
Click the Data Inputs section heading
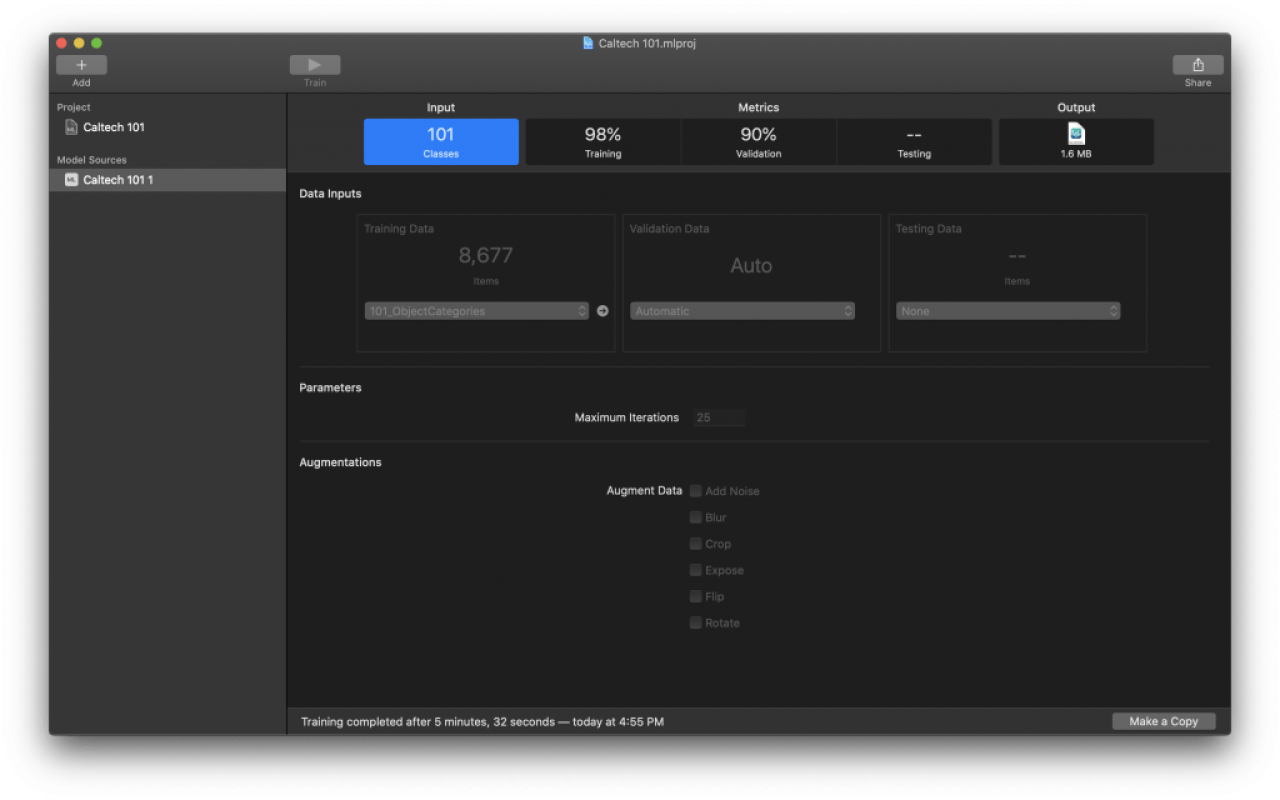click(x=330, y=194)
